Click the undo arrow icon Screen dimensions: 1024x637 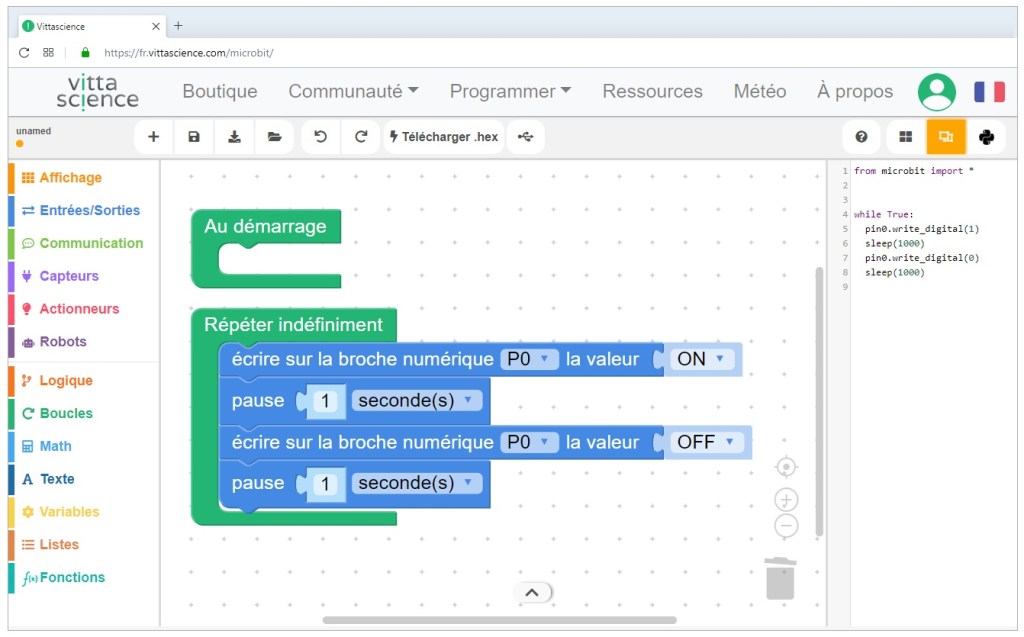[x=320, y=137]
